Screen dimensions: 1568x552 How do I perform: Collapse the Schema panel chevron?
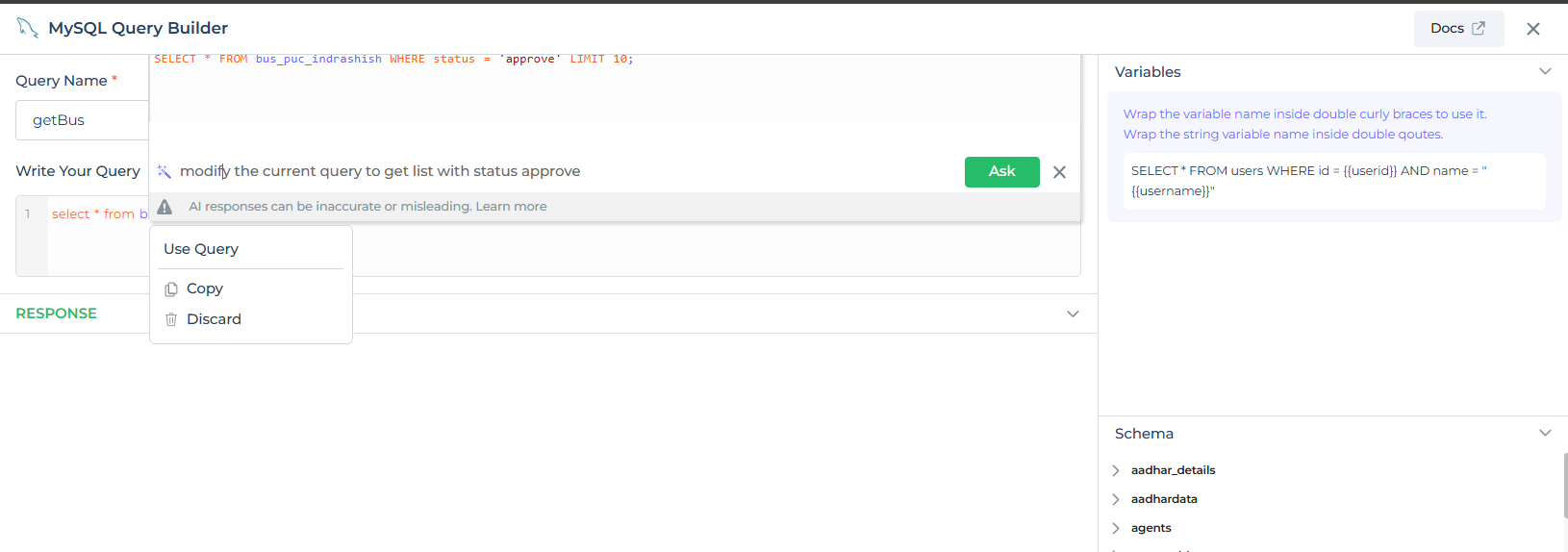tap(1545, 433)
